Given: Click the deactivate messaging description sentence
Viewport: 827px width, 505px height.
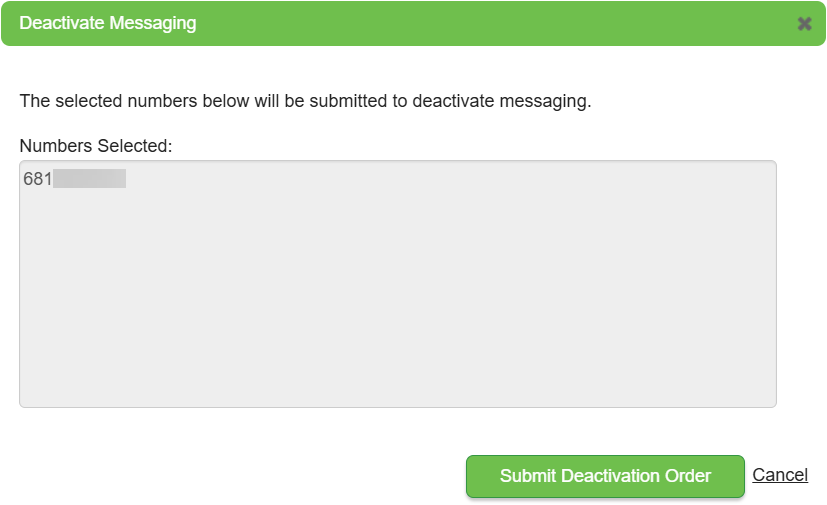Looking at the screenshot, I should 305,101.
